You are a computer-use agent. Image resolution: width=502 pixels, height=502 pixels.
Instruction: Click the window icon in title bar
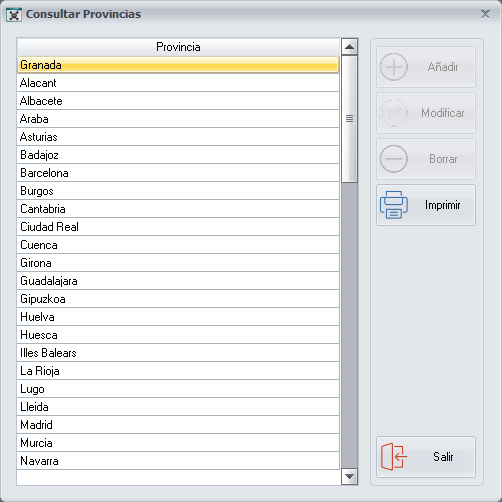click(14, 15)
